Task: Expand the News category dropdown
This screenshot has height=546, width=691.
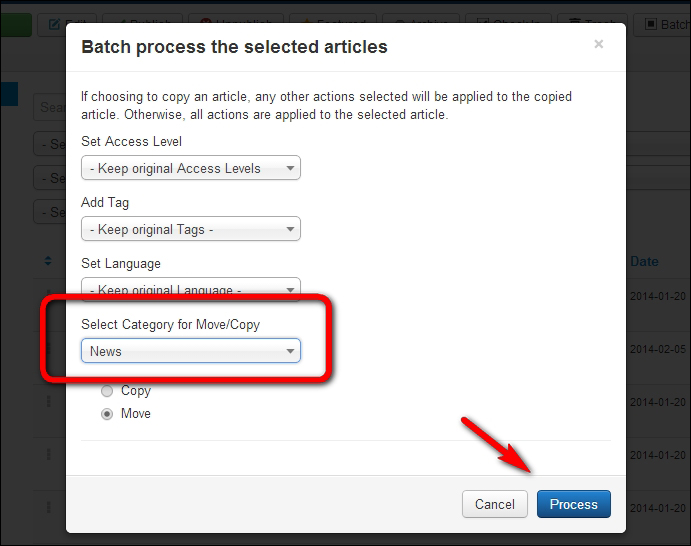Action: coord(191,351)
